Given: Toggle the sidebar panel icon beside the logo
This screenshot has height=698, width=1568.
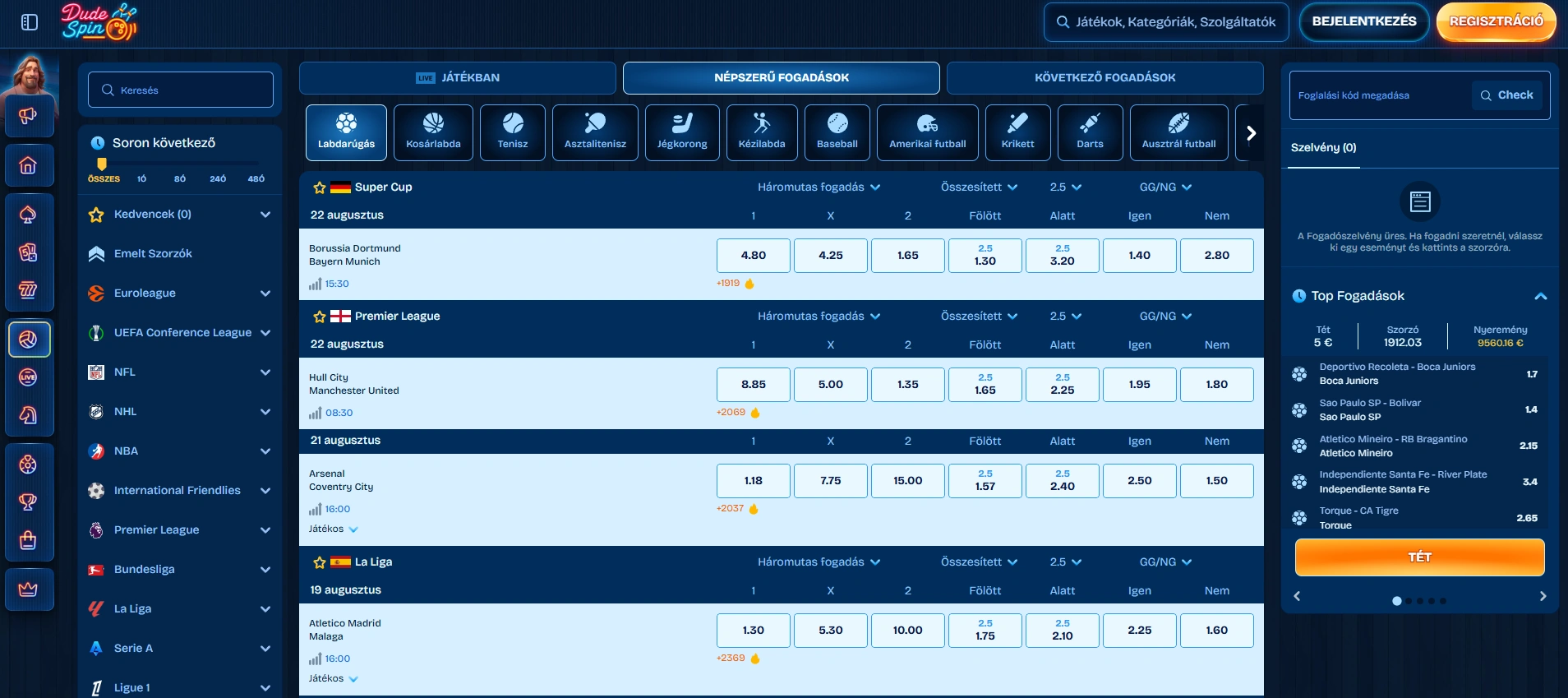Looking at the screenshot, I should click(x=30, y=22).
